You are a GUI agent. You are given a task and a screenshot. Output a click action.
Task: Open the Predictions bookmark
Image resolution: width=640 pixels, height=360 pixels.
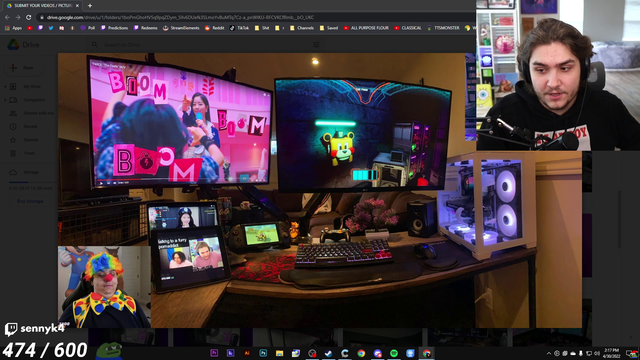114,28
